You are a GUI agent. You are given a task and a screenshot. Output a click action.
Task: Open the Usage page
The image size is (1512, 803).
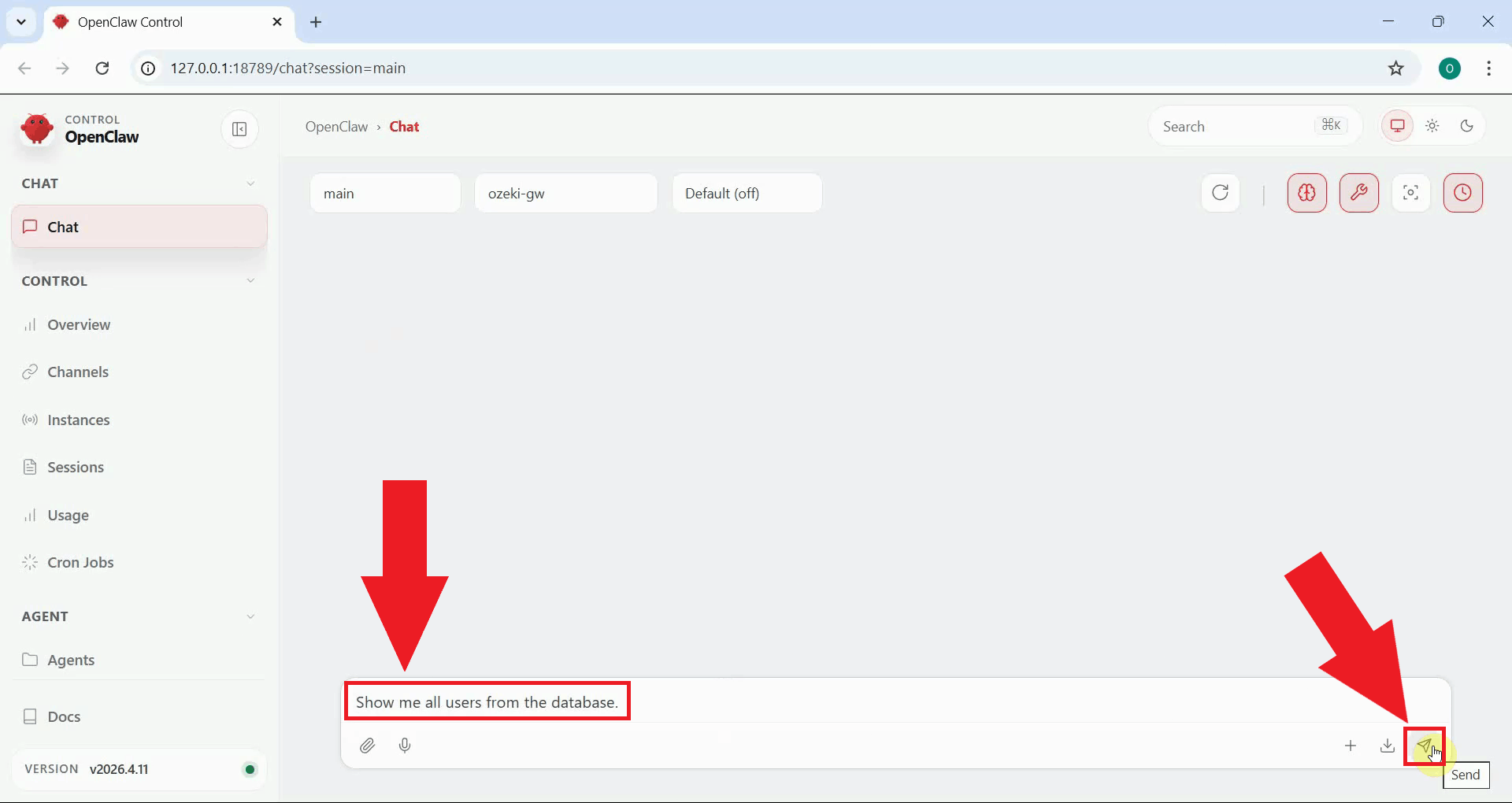click(x=139, y=515)
